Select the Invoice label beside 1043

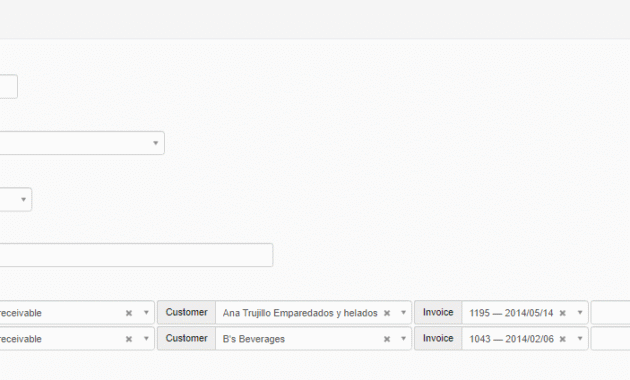coord(438,339)
